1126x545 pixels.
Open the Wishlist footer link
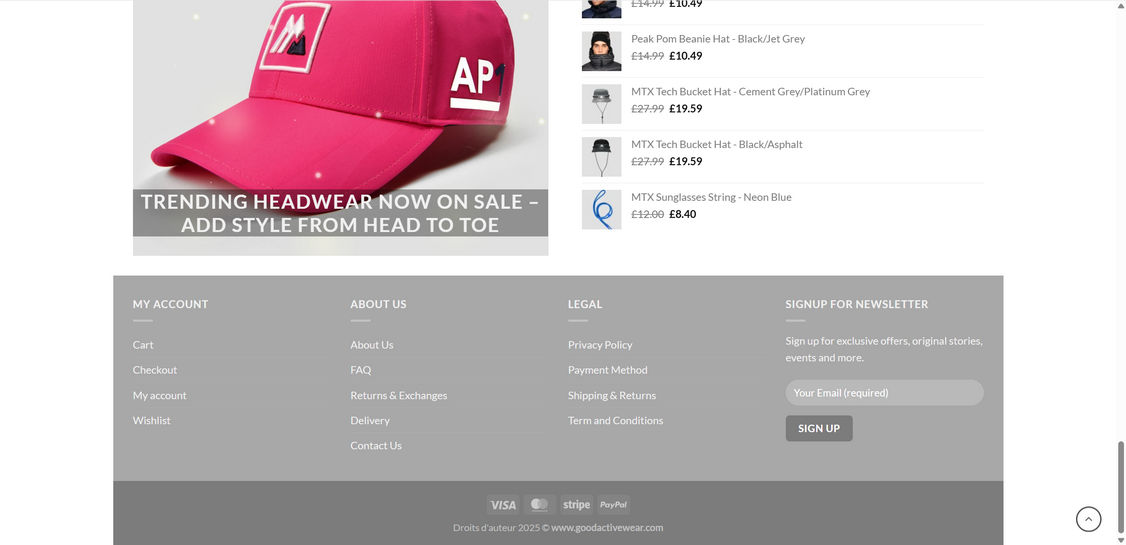(x=152, y=420)
